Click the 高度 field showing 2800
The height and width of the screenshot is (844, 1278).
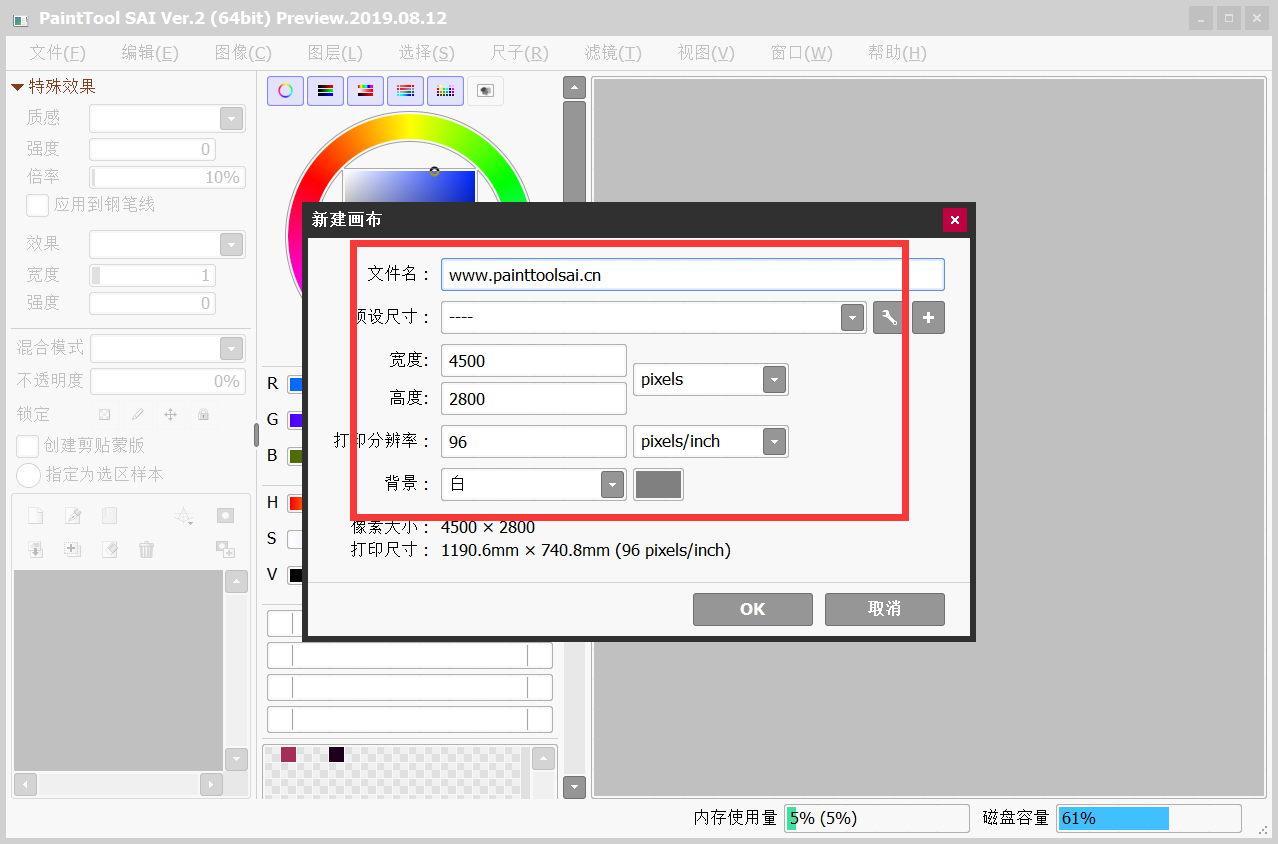click(x=534, y=399)
